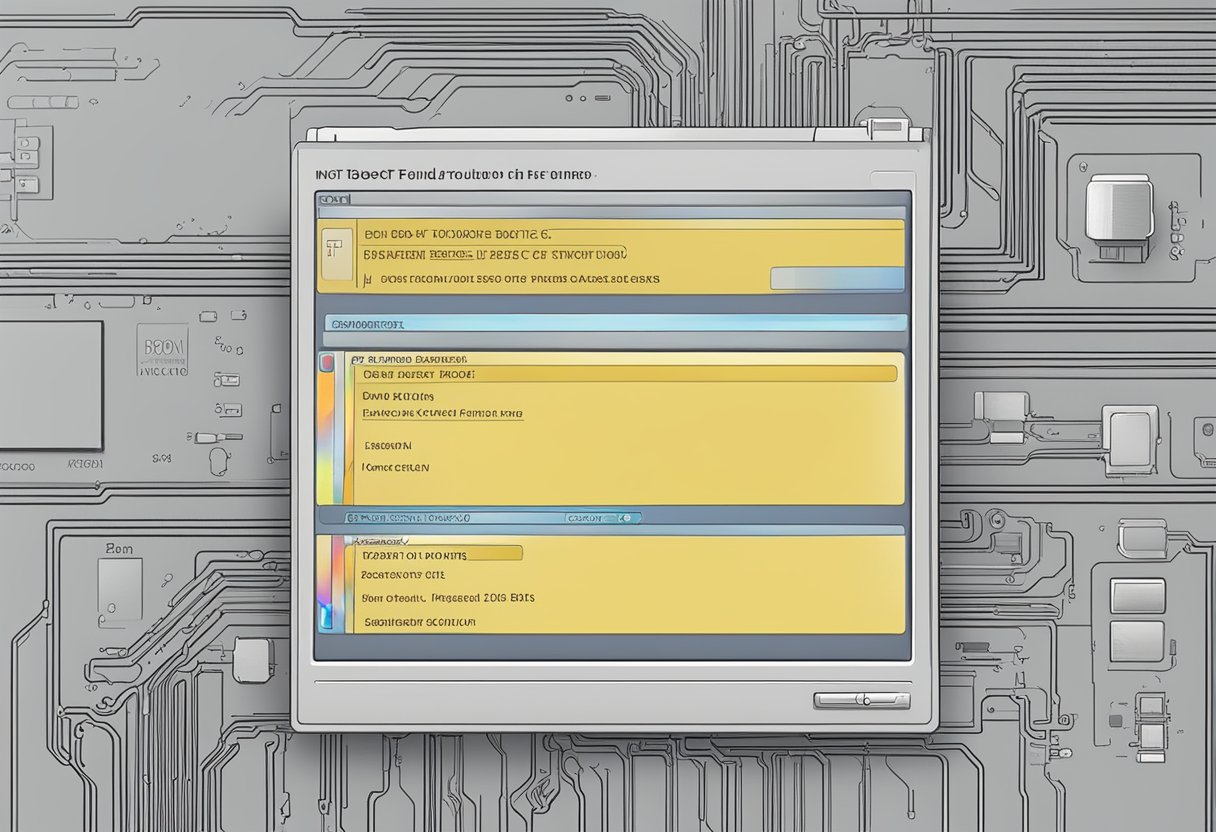Select the striped sidebar icon next to the list
Image resolution: width=1216 pixels, height=832 pixels.
326,430
